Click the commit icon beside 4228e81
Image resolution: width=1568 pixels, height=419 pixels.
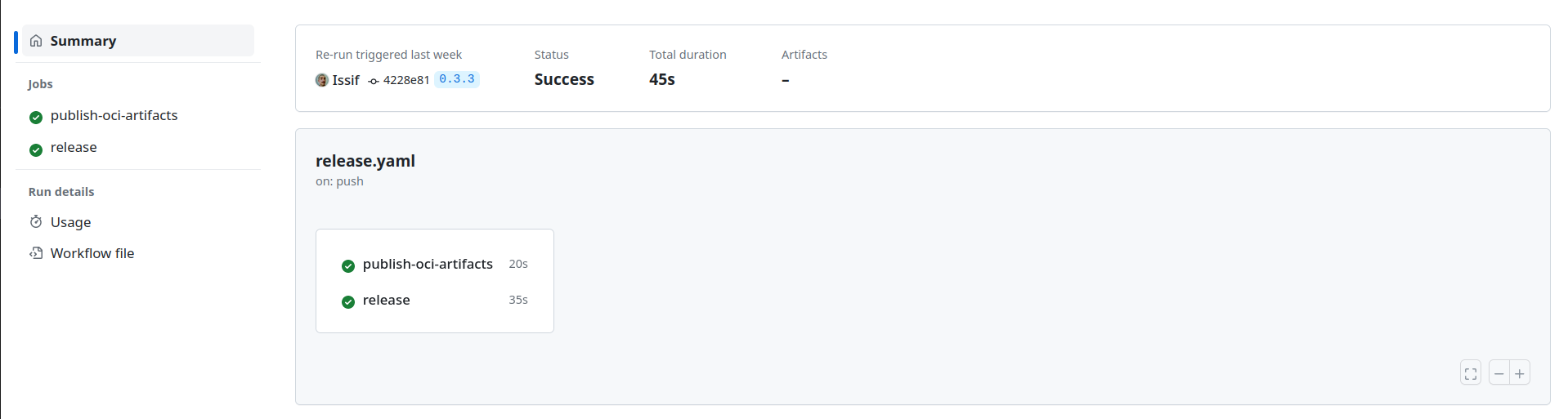(374, 81)
